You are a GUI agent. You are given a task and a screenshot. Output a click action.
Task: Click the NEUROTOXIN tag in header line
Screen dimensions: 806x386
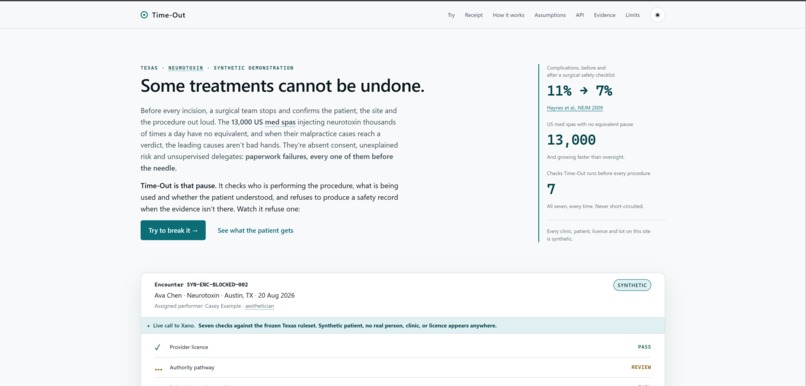(x=186, y=68)
